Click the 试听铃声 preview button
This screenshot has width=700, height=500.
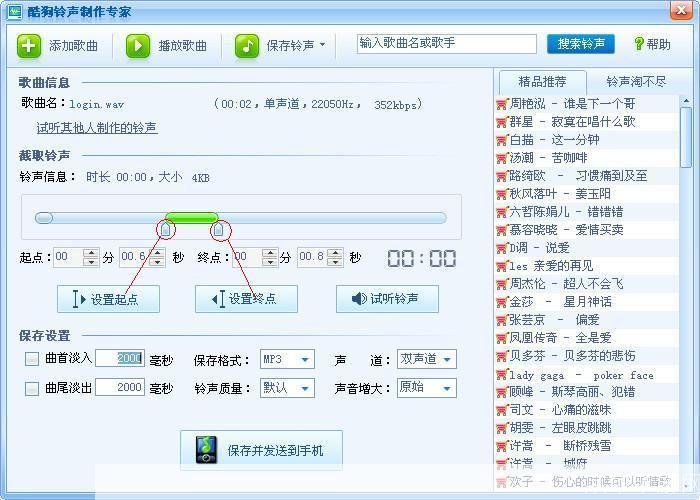point(388,299)
